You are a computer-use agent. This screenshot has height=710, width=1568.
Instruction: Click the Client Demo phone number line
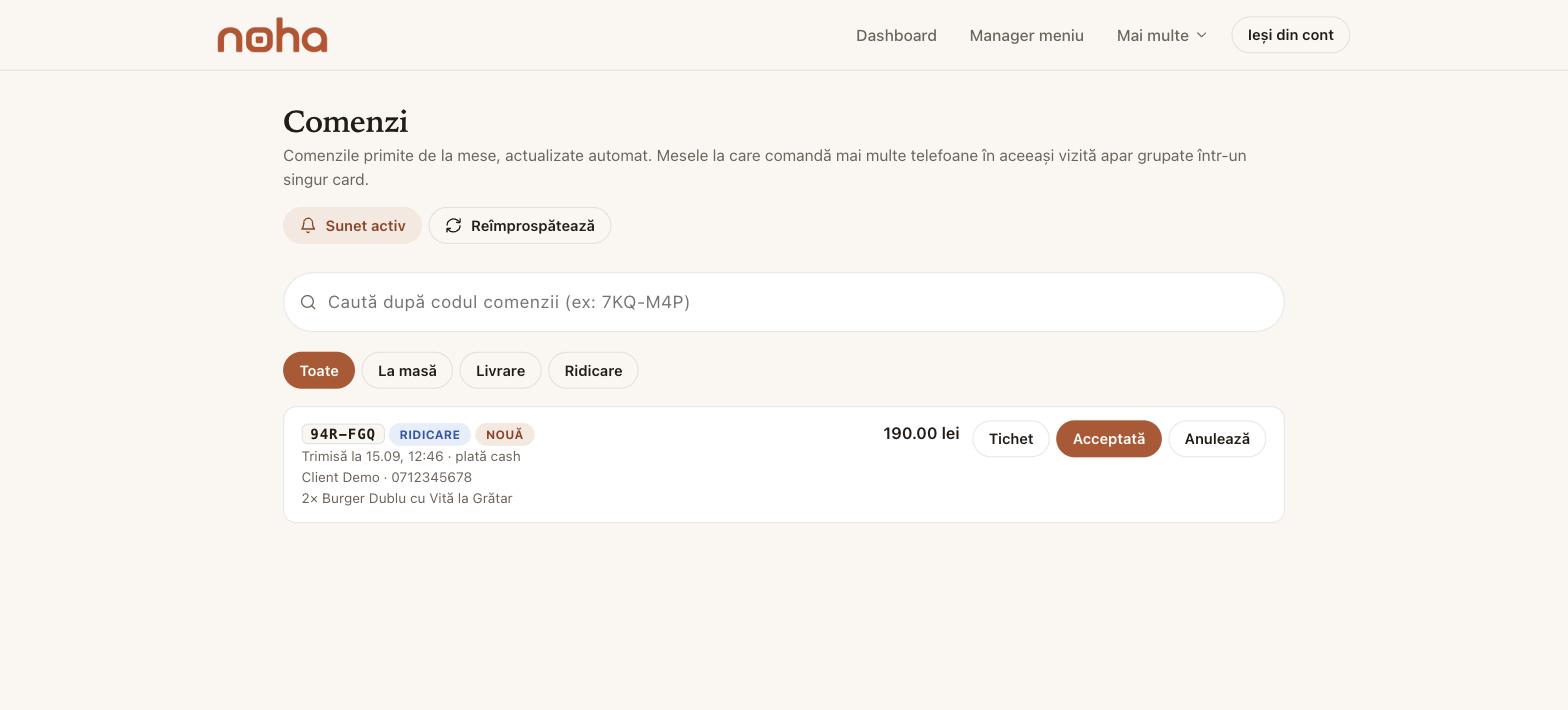click(387, 477)
